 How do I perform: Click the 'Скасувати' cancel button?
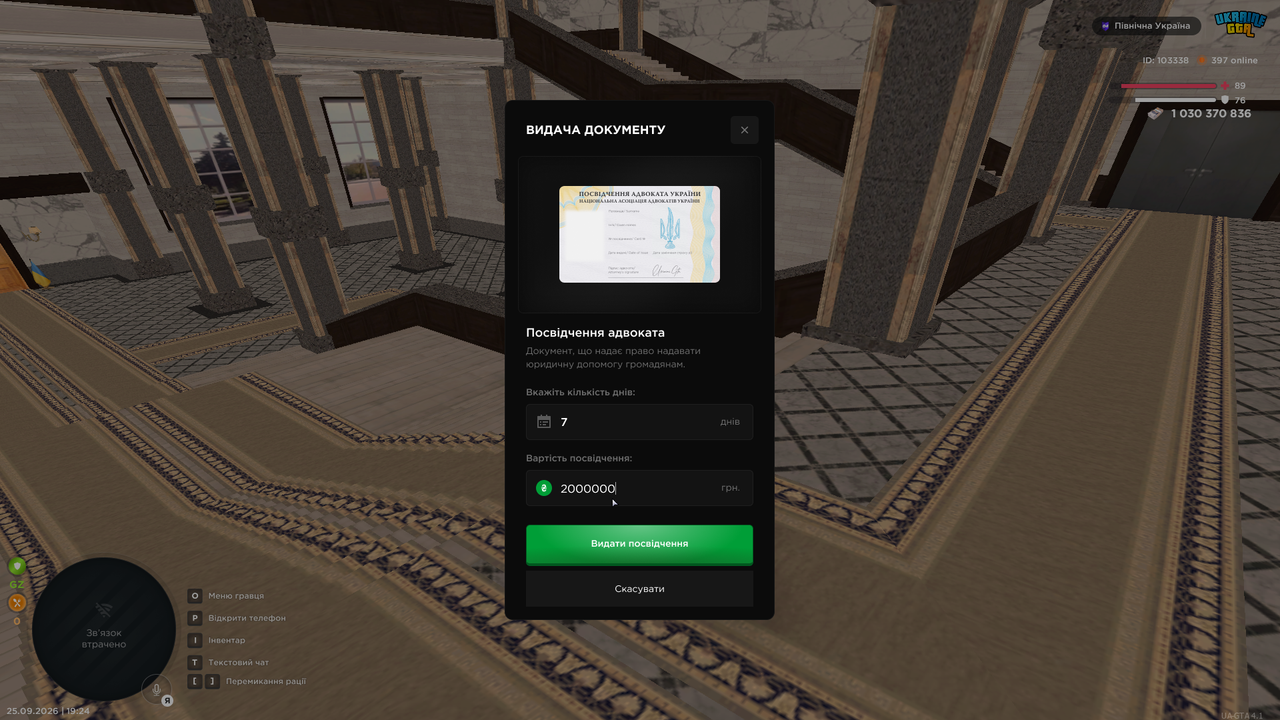pyautogui.click(x=639, y=589)
